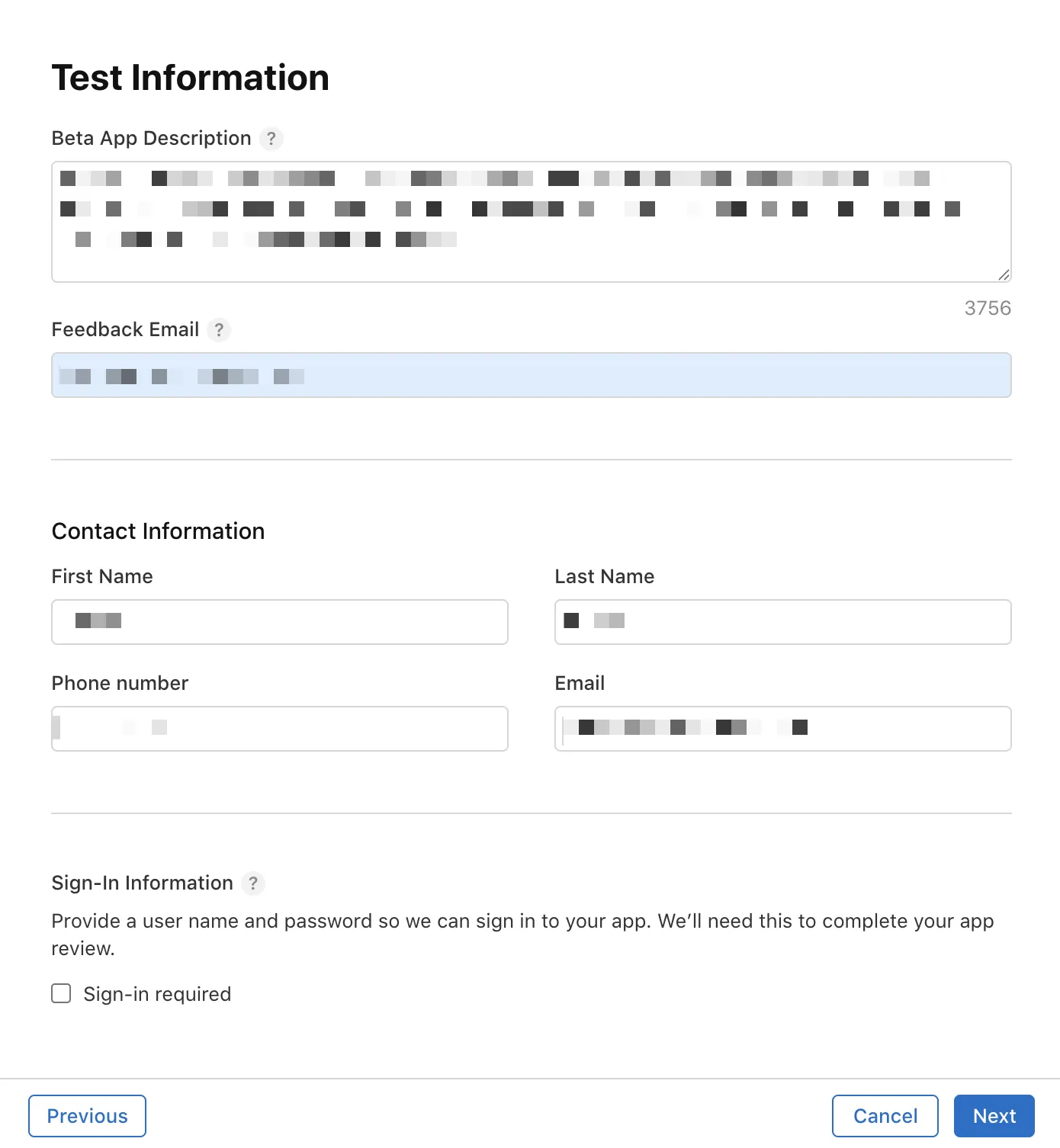Show the Feedback Email help tooltip
The width and height of the screenshot is (1060, 1148).
pyautogui.click(x=219, y=330)
